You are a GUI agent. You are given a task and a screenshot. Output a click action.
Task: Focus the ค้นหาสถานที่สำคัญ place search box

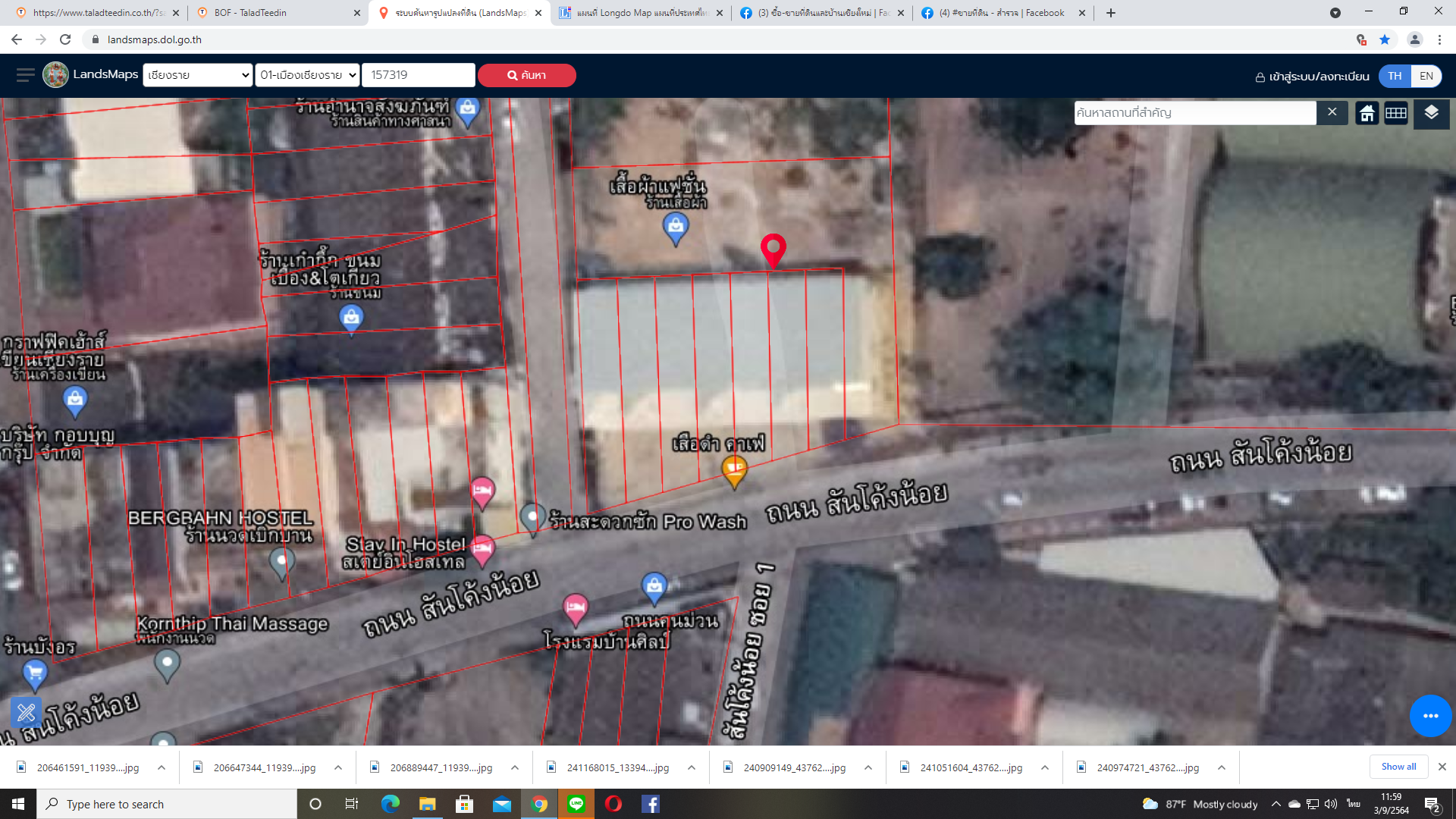1195,113
